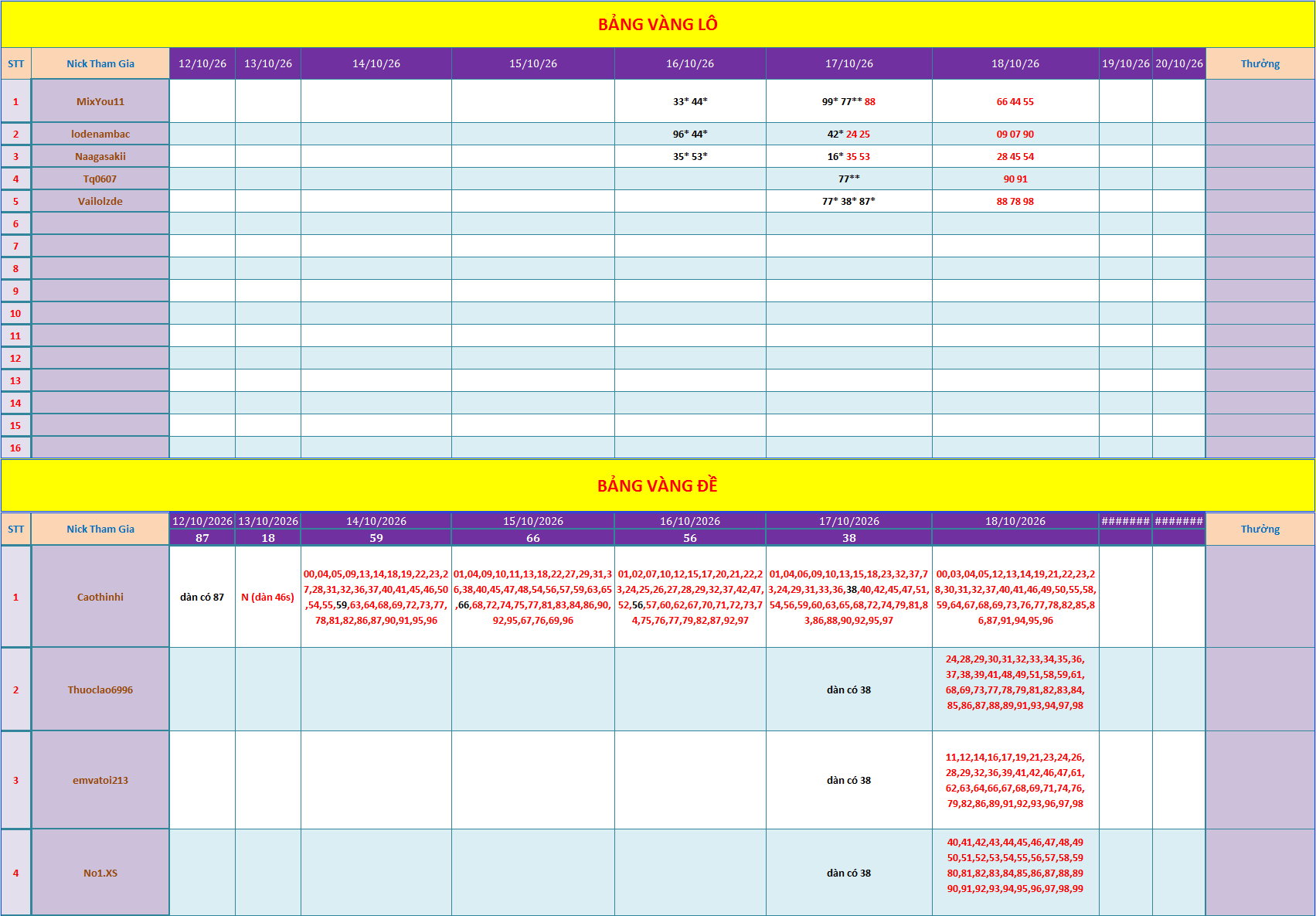Select cell with 96* 44*

click(690, 134)
